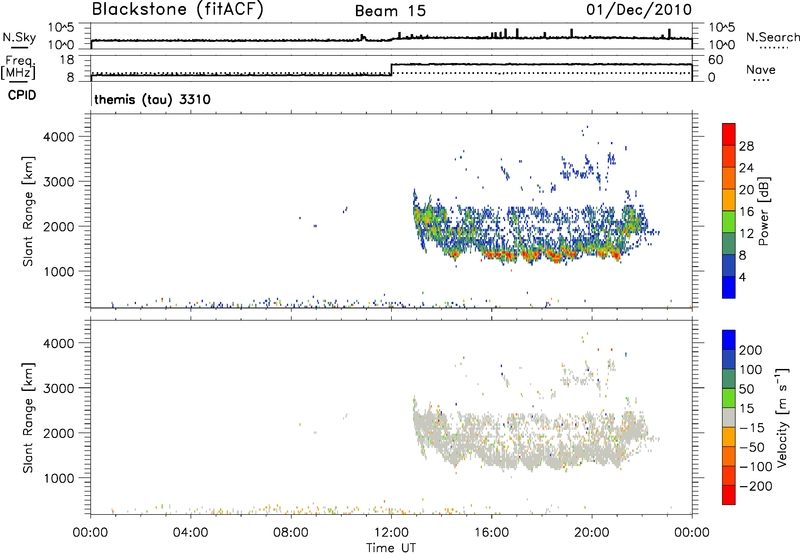Click the '28' Power scale value
Image resolution: width=800 pixels, height=554 pixels.
746,146
